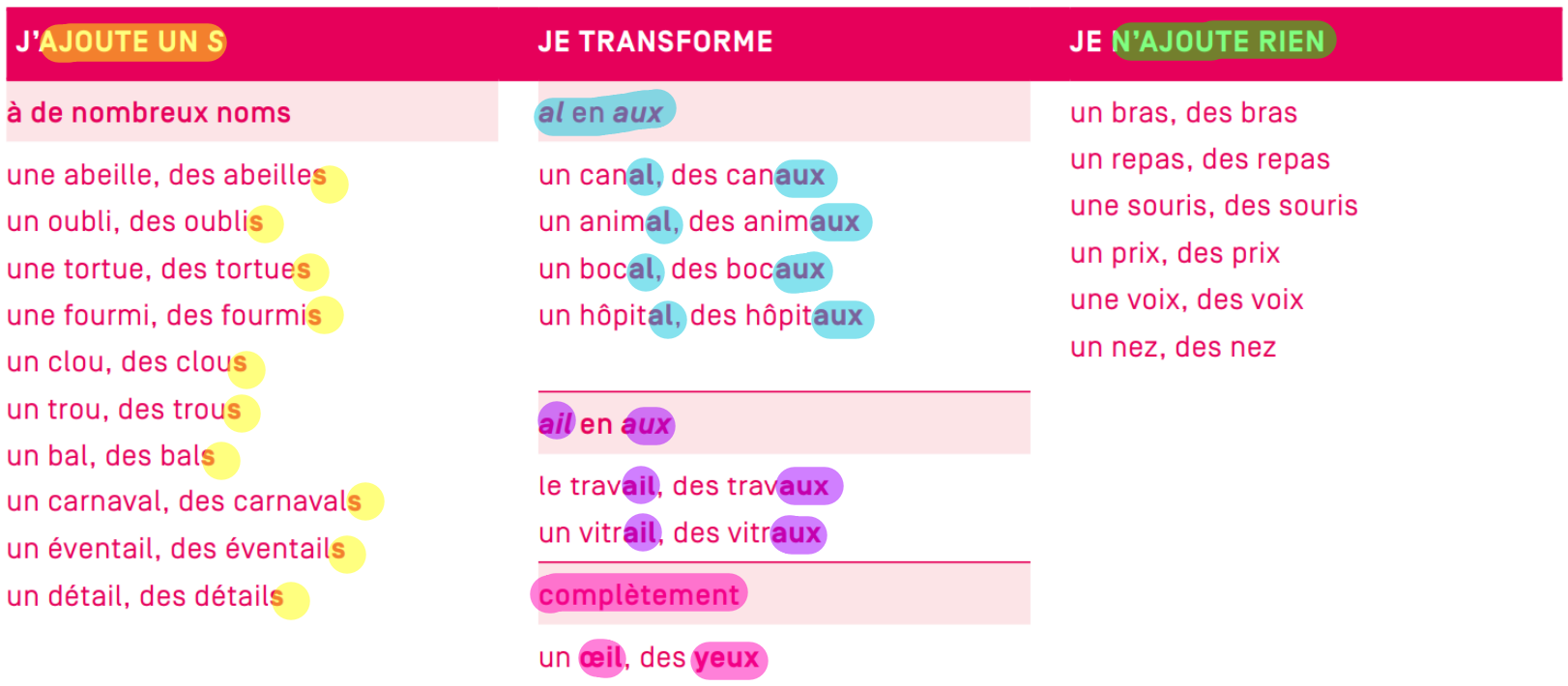Select the line "un bras, des bras"
Screen dimensions: 1568x686
point(1183,113)
